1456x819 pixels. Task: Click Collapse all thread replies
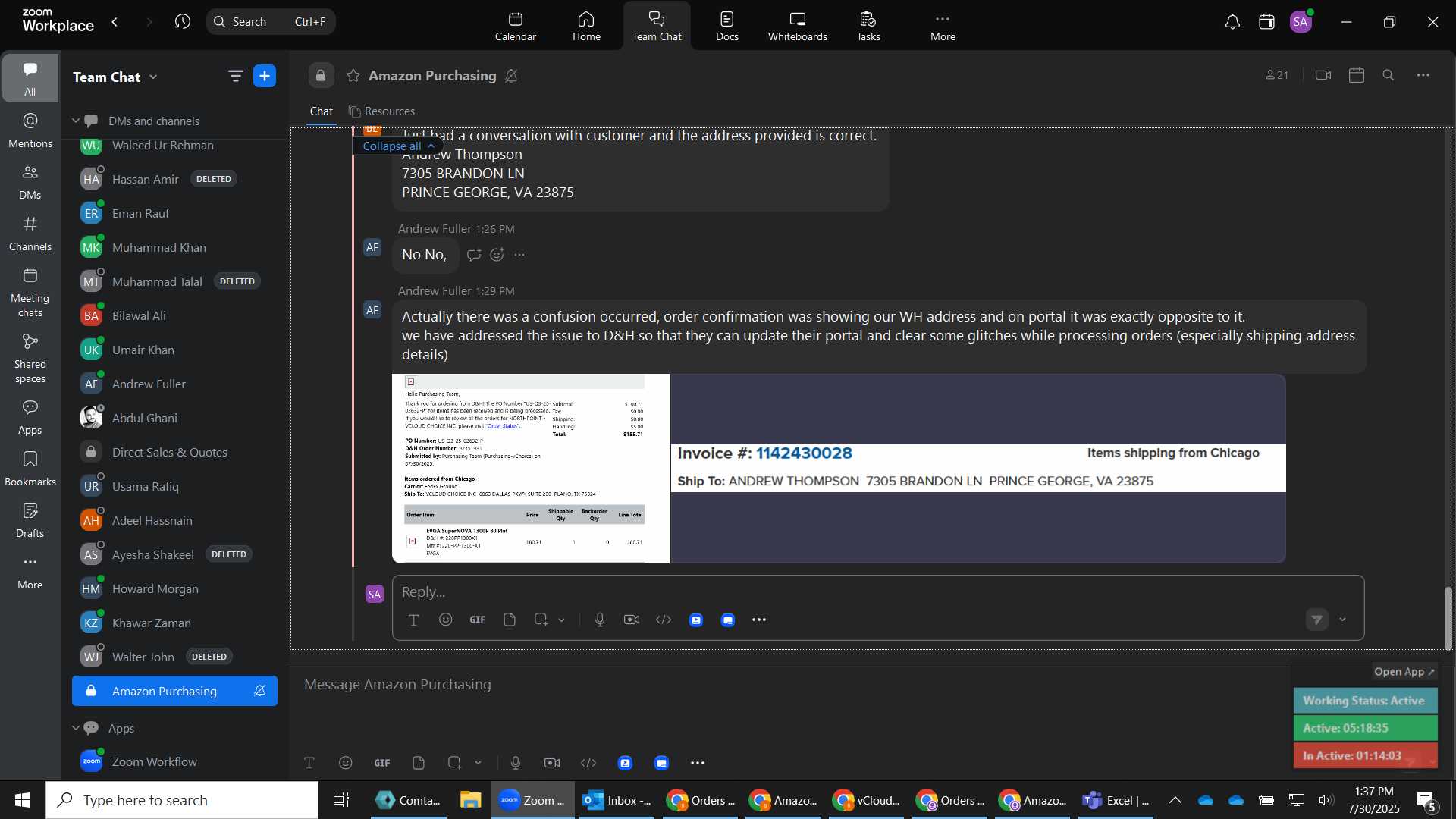[x=399, y=146]
